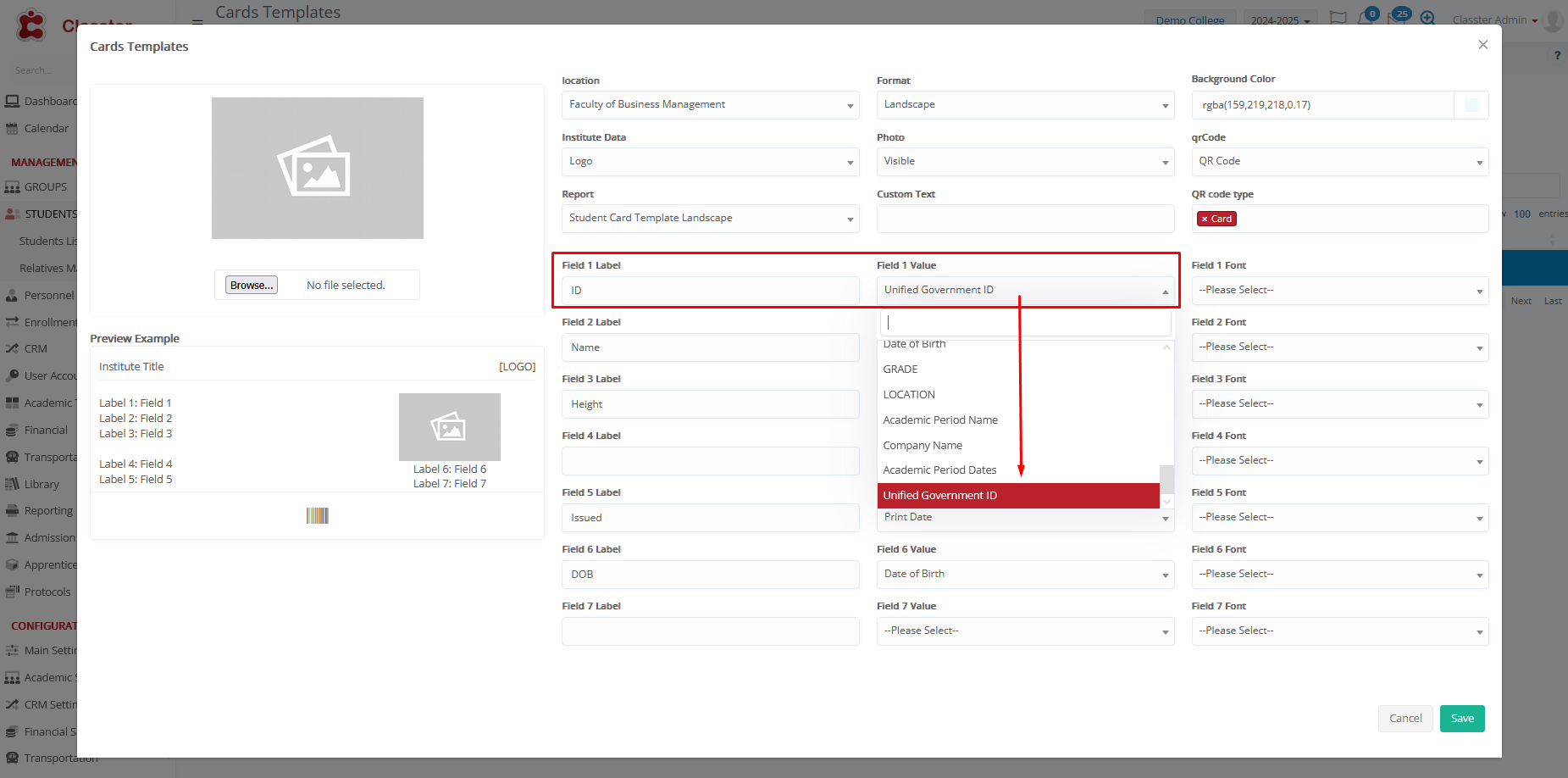Viewport: 1568px width, 778px height.
Task: Click the Dashboard icon in sidebar
Action: 13,101
